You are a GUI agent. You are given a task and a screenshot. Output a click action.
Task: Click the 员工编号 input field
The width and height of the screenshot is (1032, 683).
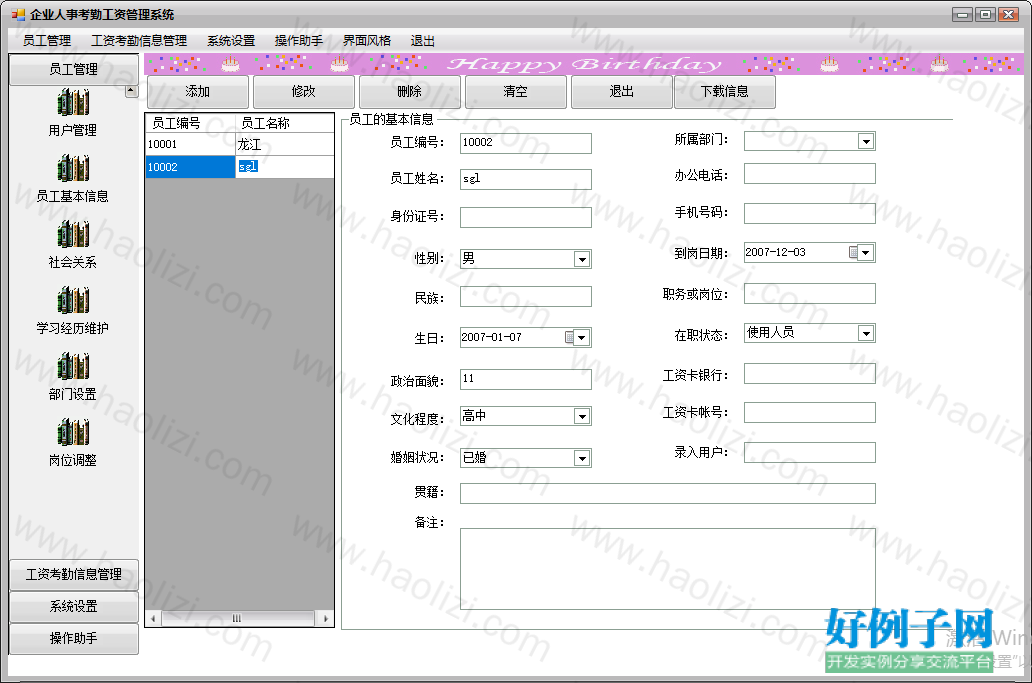pos(525,143)
